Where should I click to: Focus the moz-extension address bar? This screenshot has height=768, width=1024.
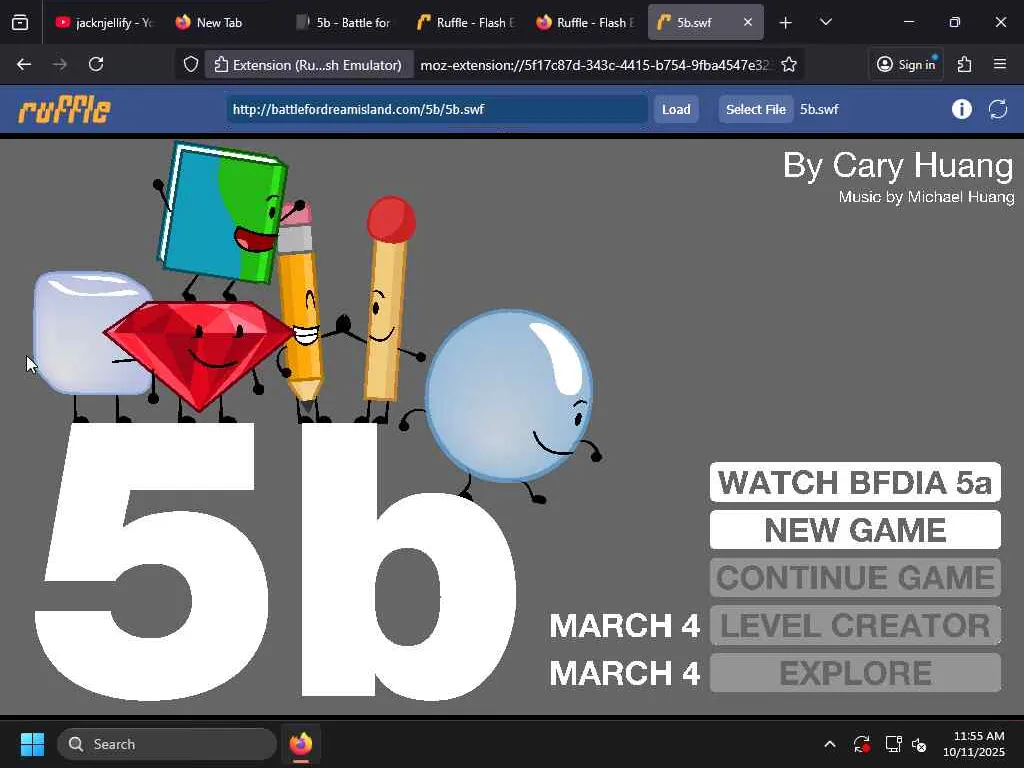594,65
